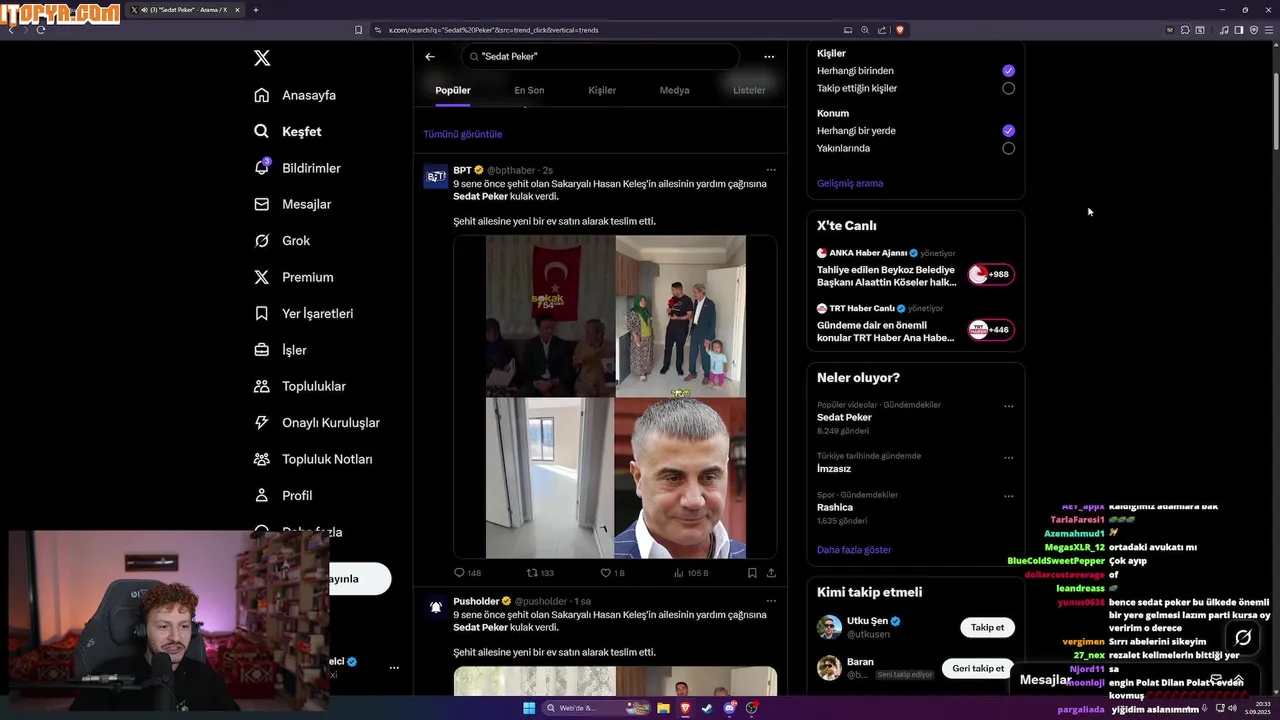Bookmark the page from the address bar
The height and width of the screenshot is (720, 1280).
tap(359, 30)
